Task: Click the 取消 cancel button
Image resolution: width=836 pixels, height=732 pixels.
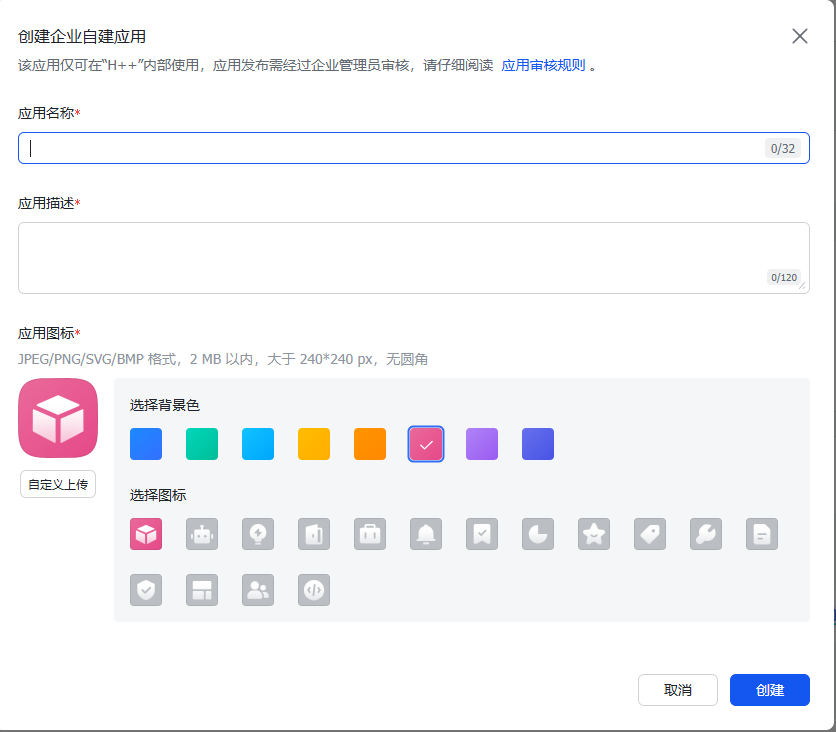Action: [x=677, y=690]
